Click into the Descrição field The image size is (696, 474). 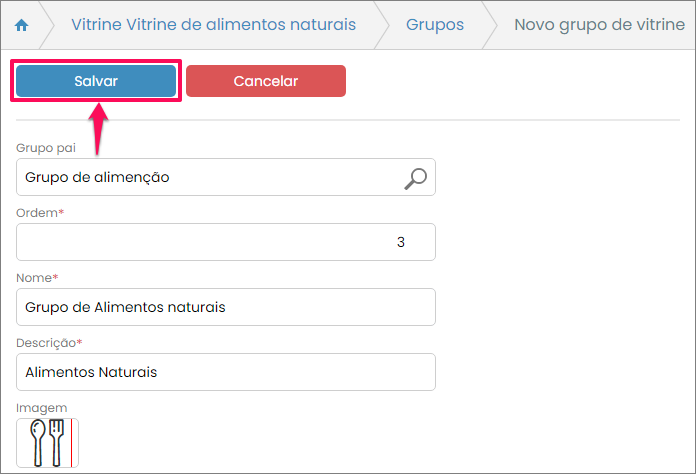click(226, 372)
